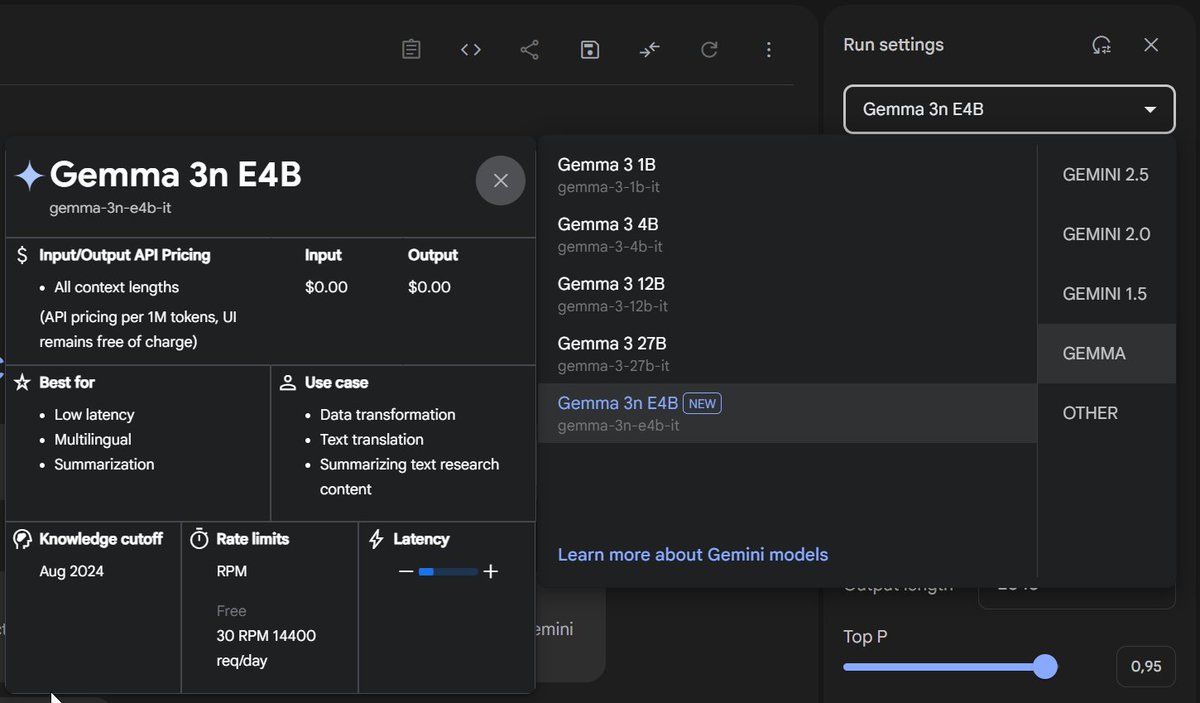Click the Input price $0.00
Screen dimensions: 1200x703
pyautogui.click(x=326, y=287)
